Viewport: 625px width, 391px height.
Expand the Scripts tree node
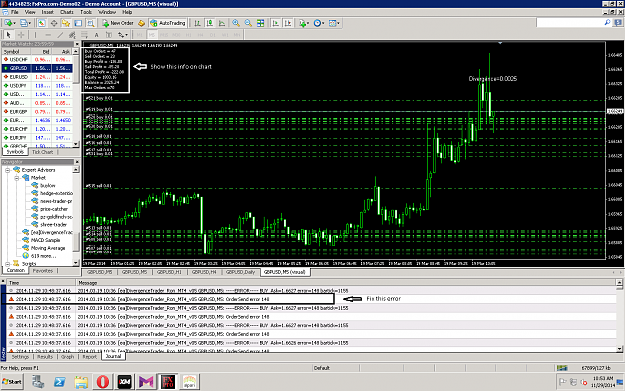8,263
